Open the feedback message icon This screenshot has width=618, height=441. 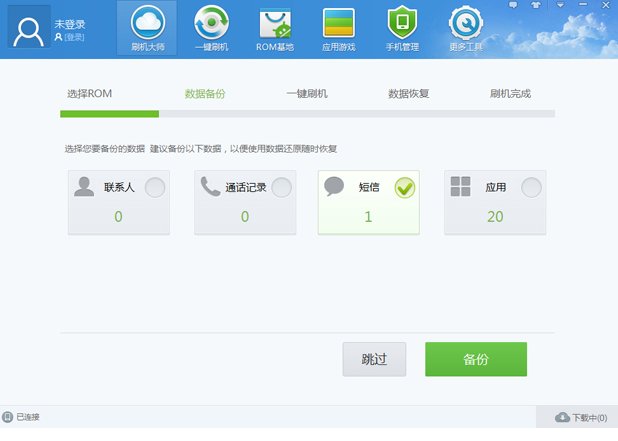point(513,5)
